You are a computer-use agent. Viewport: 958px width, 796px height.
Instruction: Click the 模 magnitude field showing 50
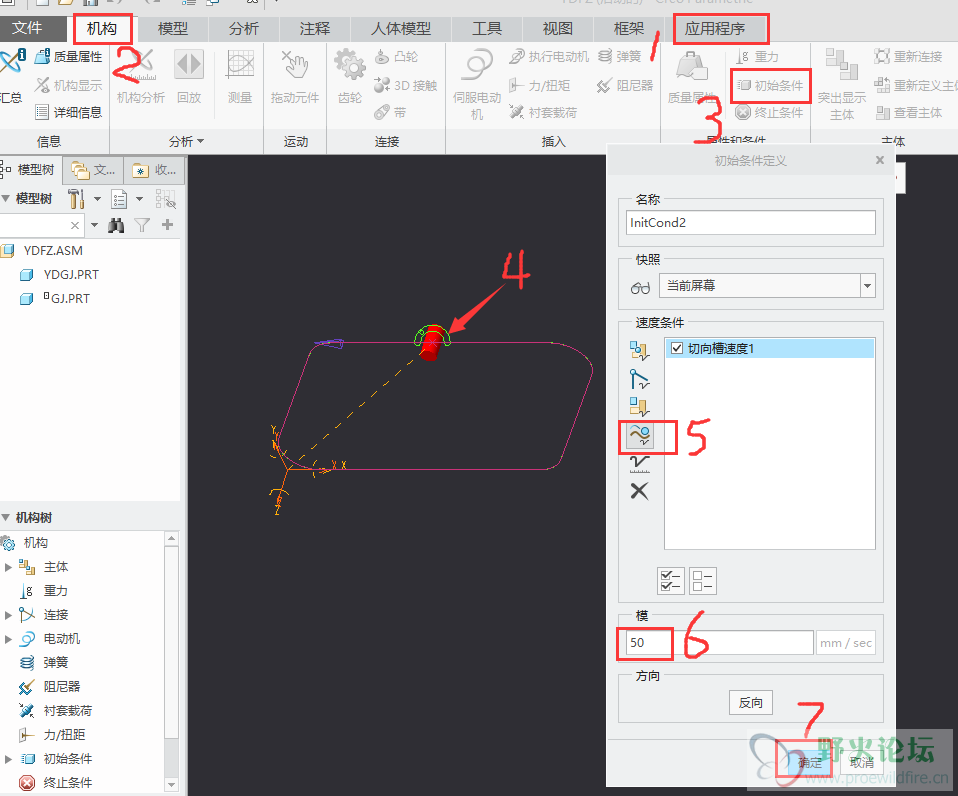[720, 643]
